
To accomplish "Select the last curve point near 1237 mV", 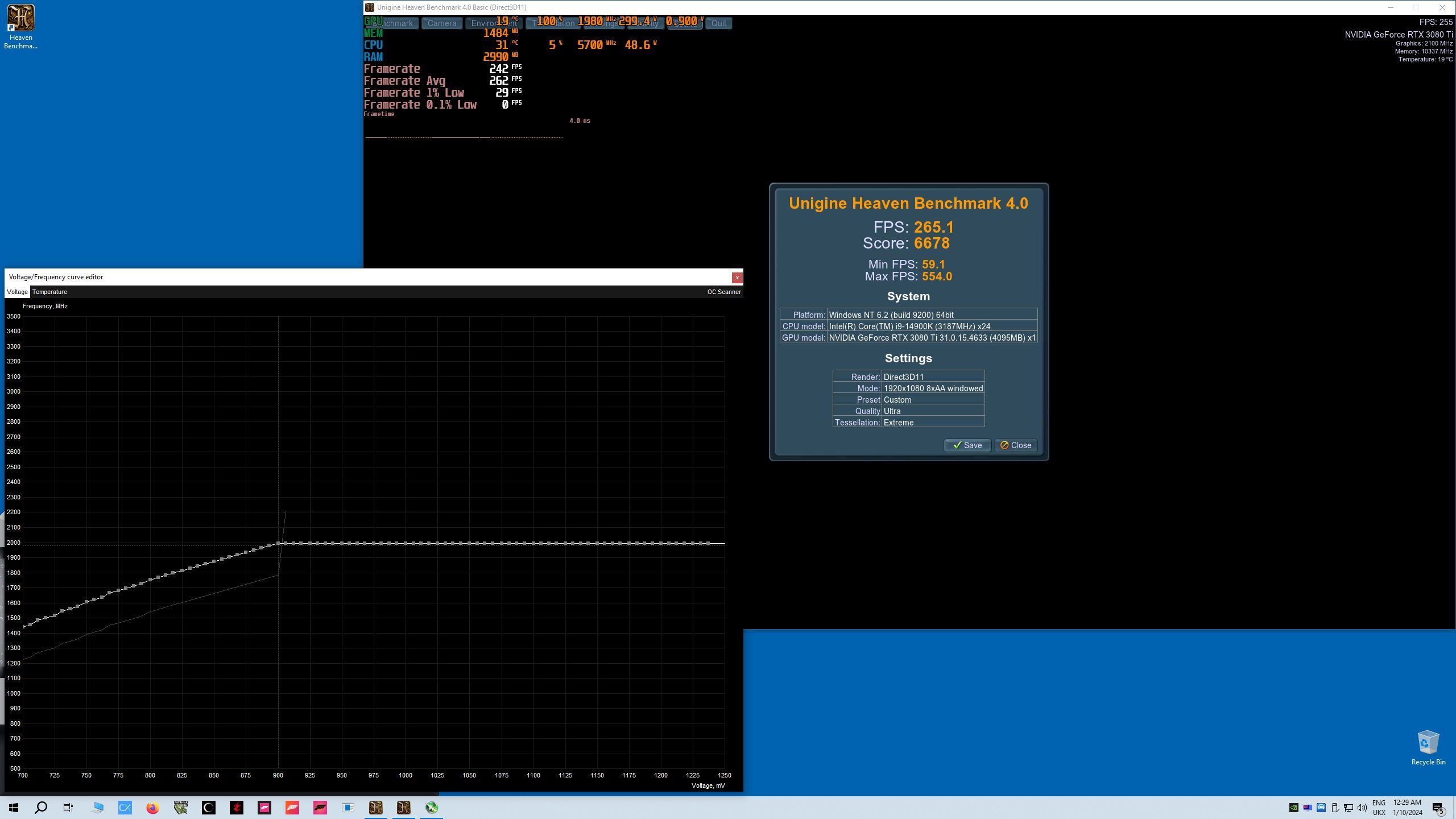I will [x=708, y=543].
